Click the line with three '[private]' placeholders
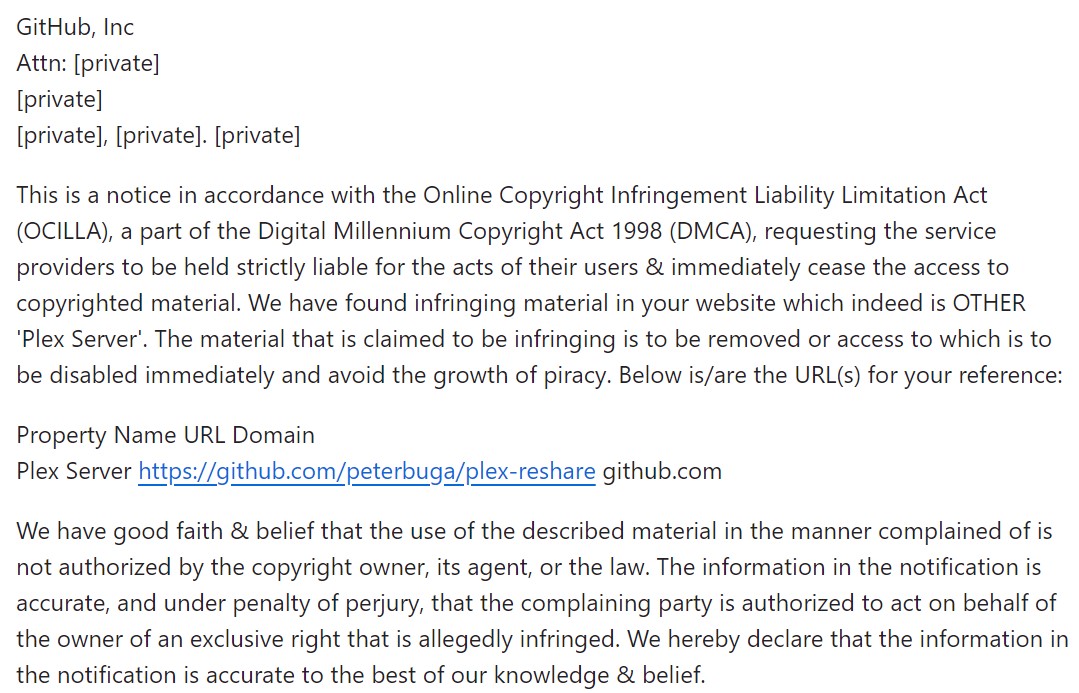1079x693 pixels. 158,135
